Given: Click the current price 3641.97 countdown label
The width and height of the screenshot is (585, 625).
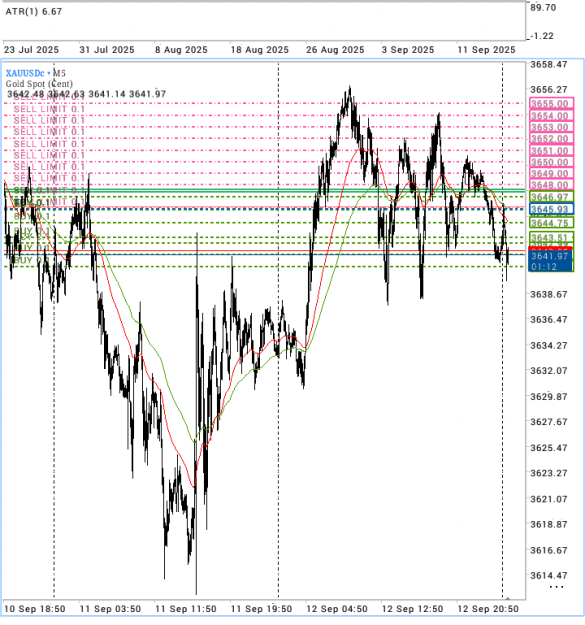Looking at the screenshot, I should click(x=550, y=261).
